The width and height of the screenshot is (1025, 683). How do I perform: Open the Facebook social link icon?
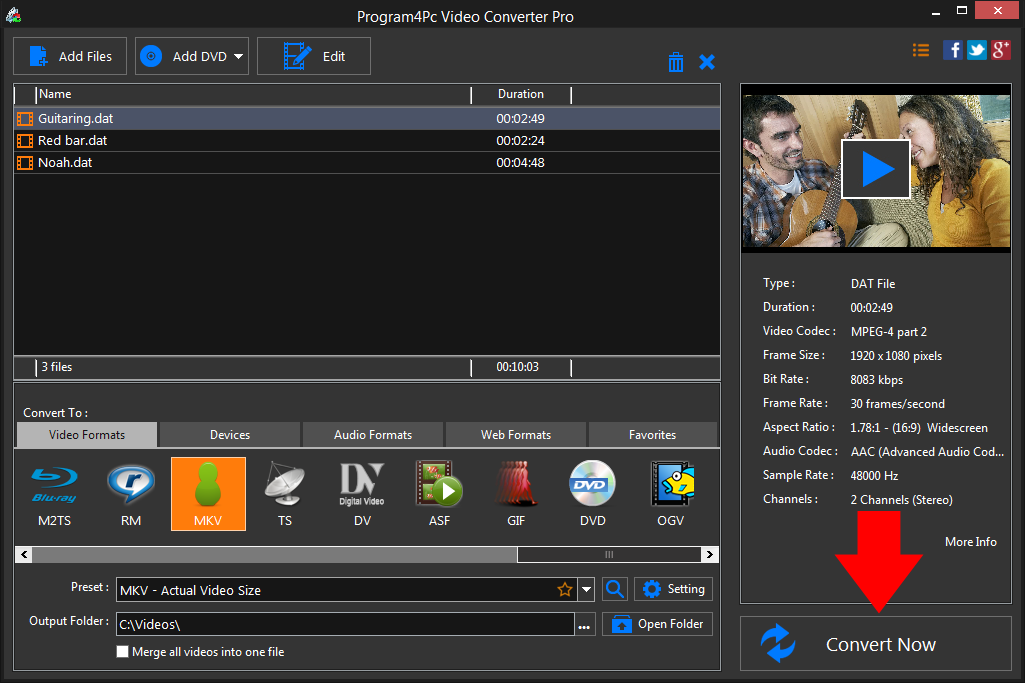(953, 50)
